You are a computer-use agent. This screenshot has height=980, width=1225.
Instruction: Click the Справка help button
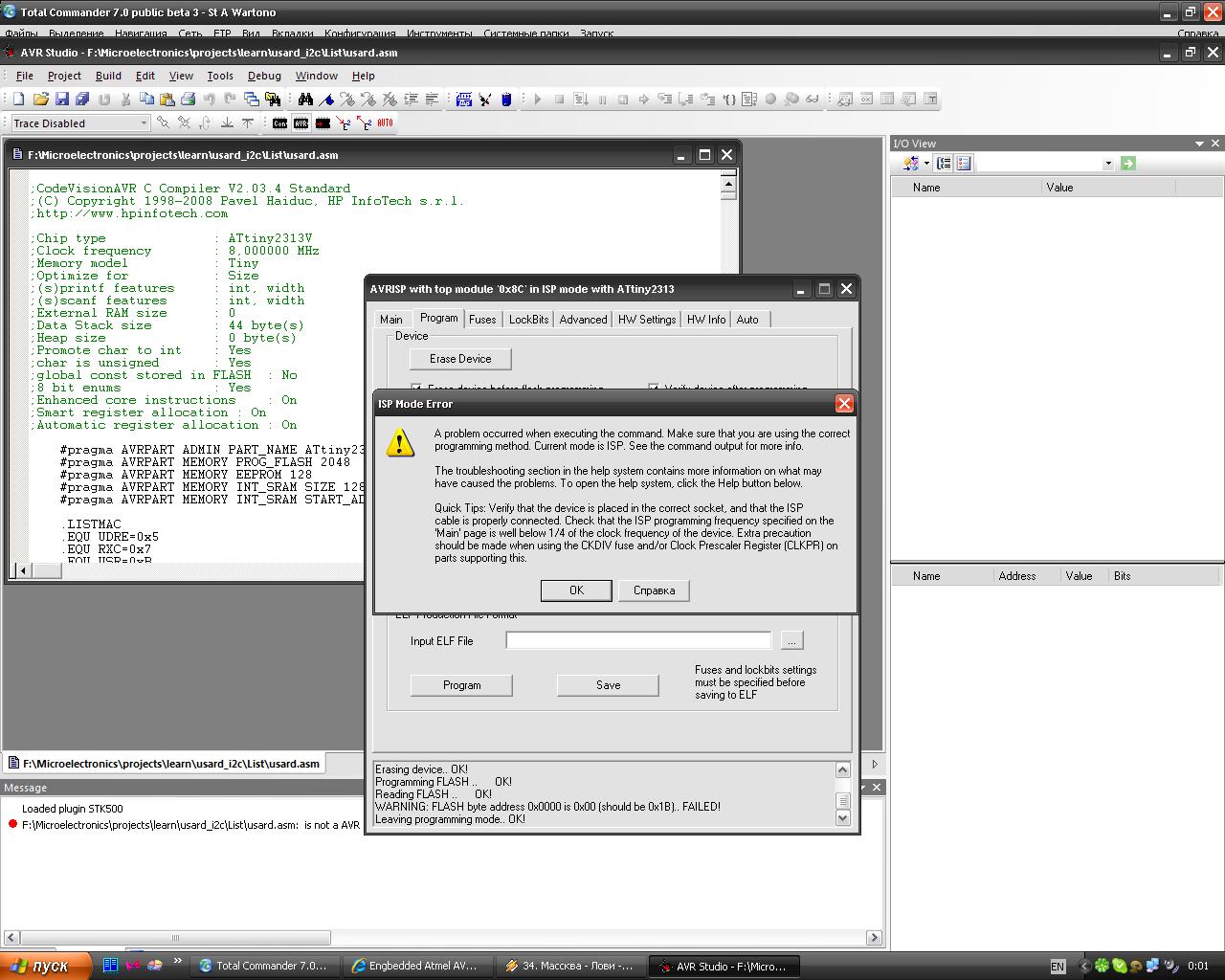coord(654,590)
